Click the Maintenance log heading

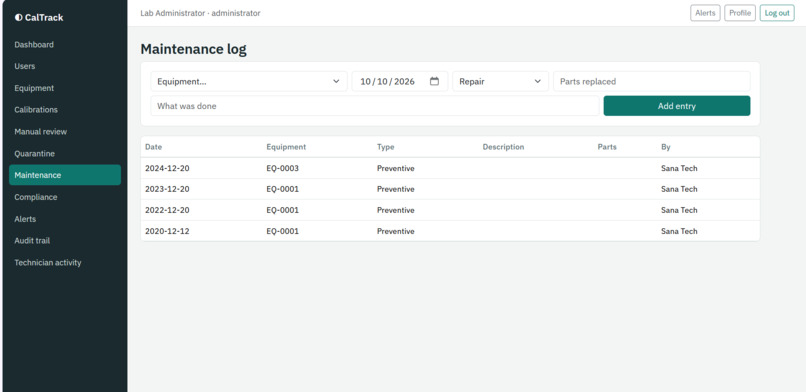coord(193,49)
